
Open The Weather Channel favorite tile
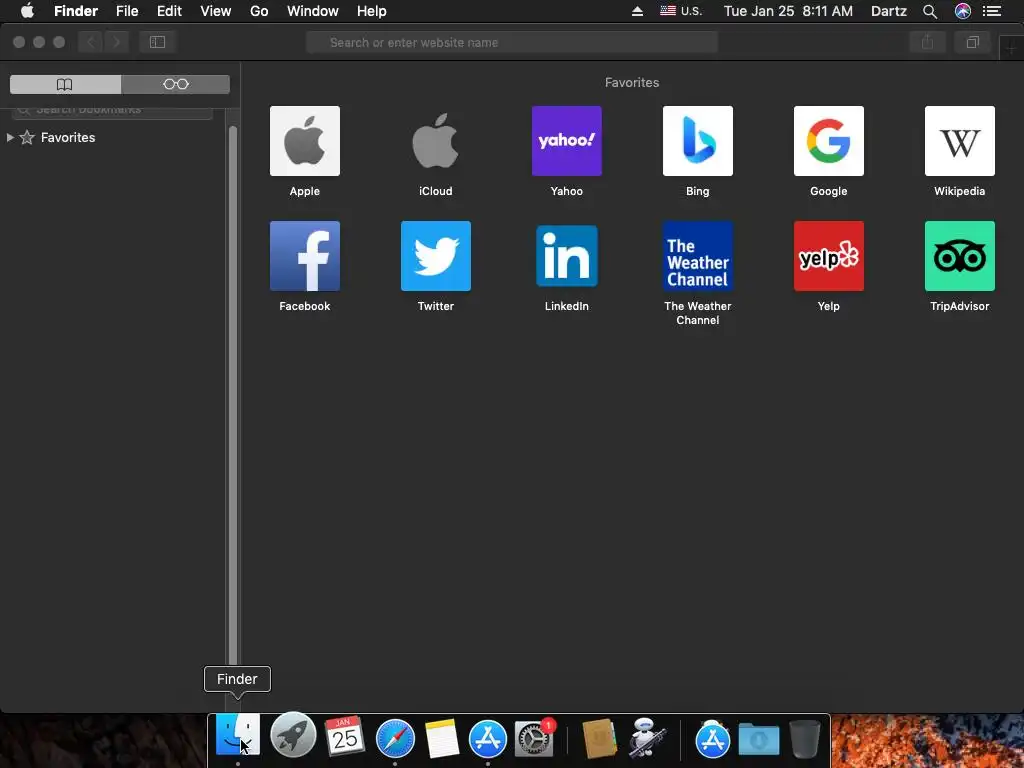coord(697,256)
